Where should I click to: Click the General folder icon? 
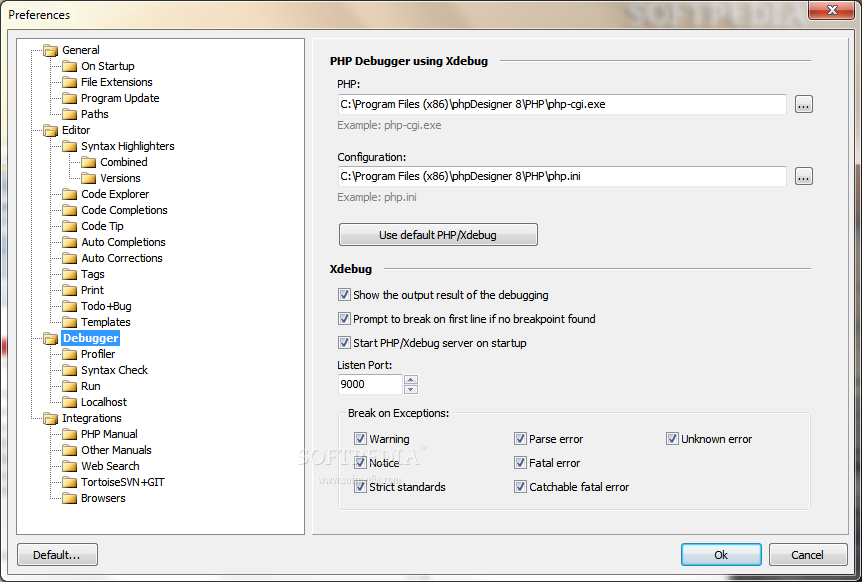pos(51,51)
